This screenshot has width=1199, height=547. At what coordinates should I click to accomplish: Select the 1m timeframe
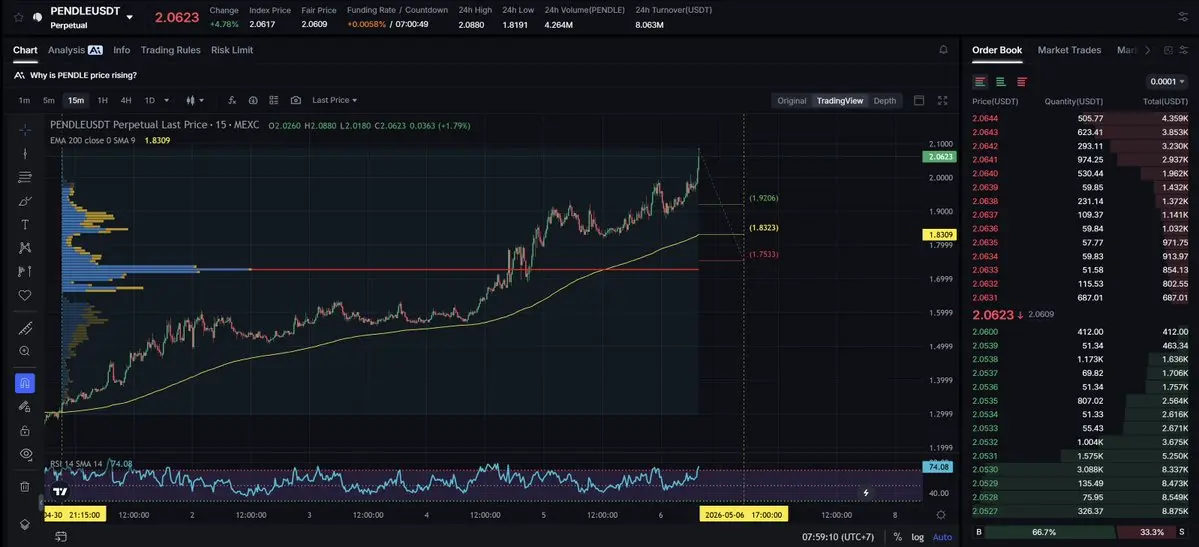click(24, 100)
